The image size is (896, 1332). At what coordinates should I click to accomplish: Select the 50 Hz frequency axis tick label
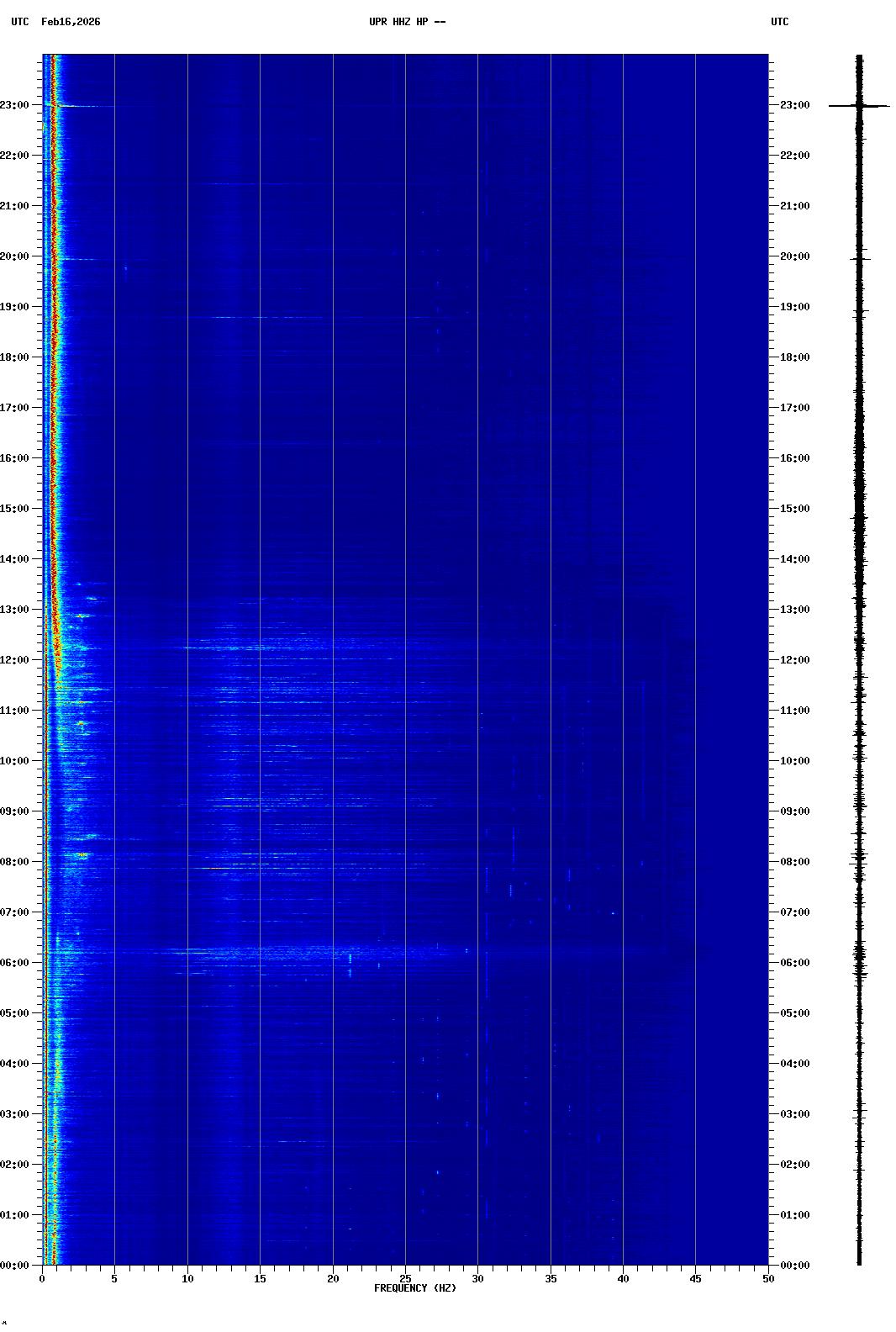768,1279
